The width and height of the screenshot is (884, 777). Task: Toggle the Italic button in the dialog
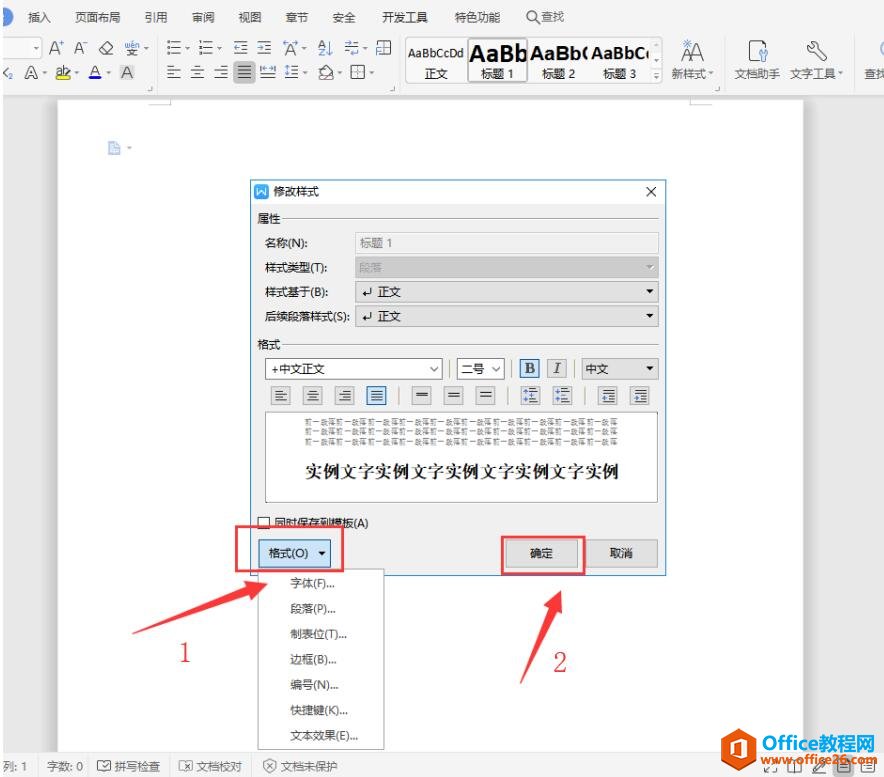click(x=557, y=369)
